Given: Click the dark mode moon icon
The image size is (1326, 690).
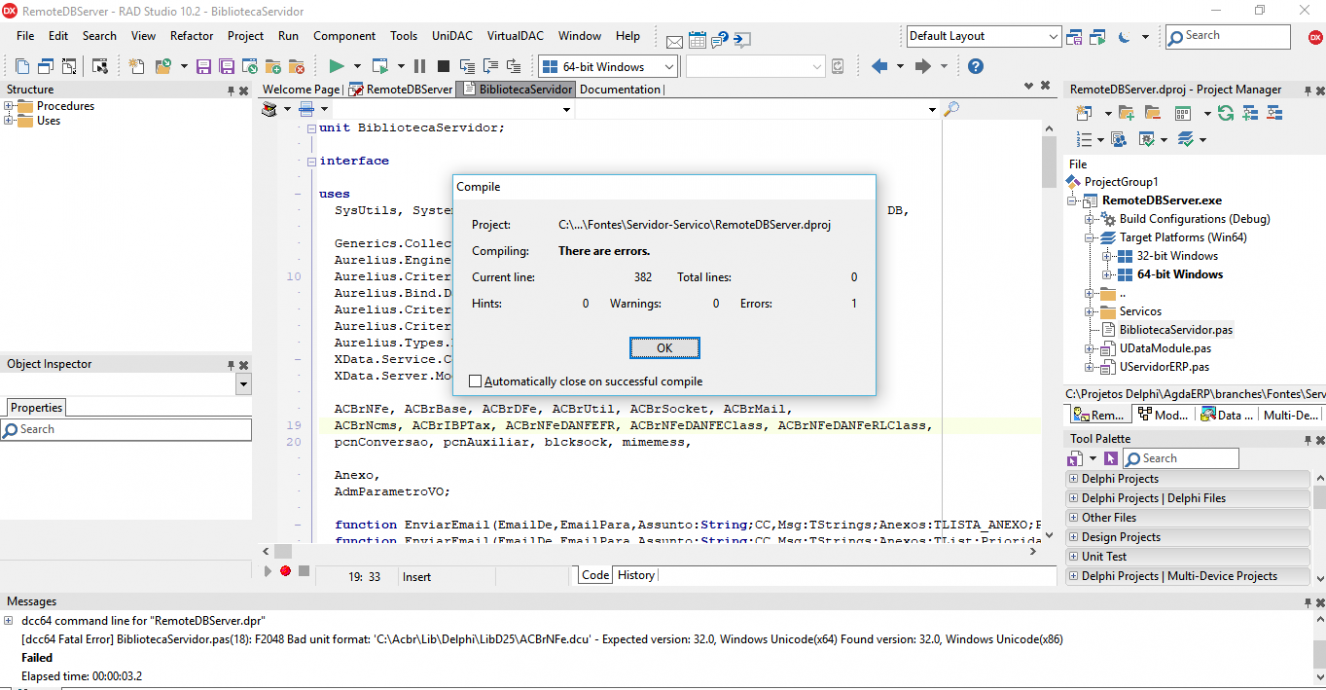Looking at the screenshot, I should click(1124, 36).
